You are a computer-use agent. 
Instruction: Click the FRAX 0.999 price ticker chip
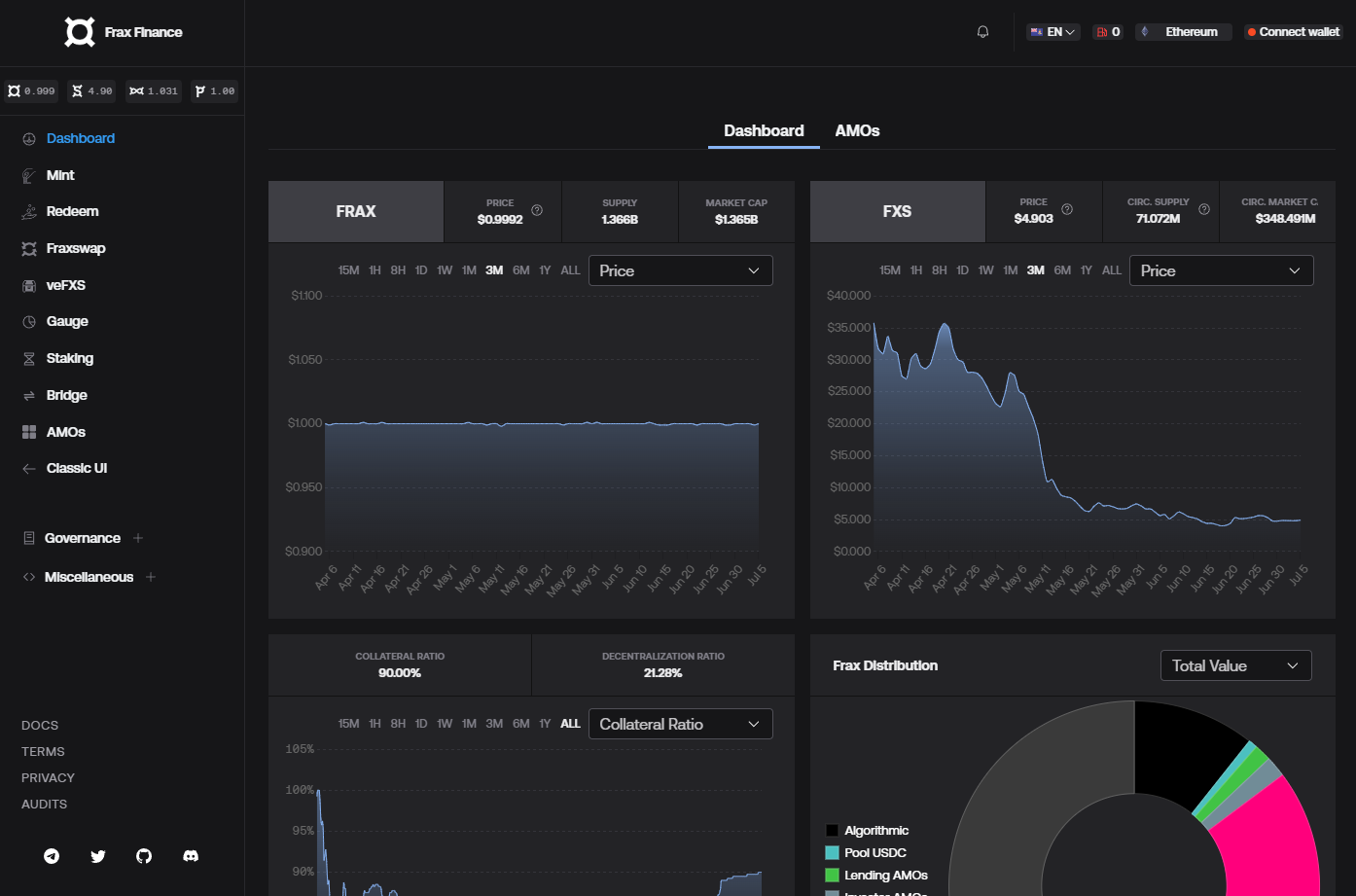(31, 91)
